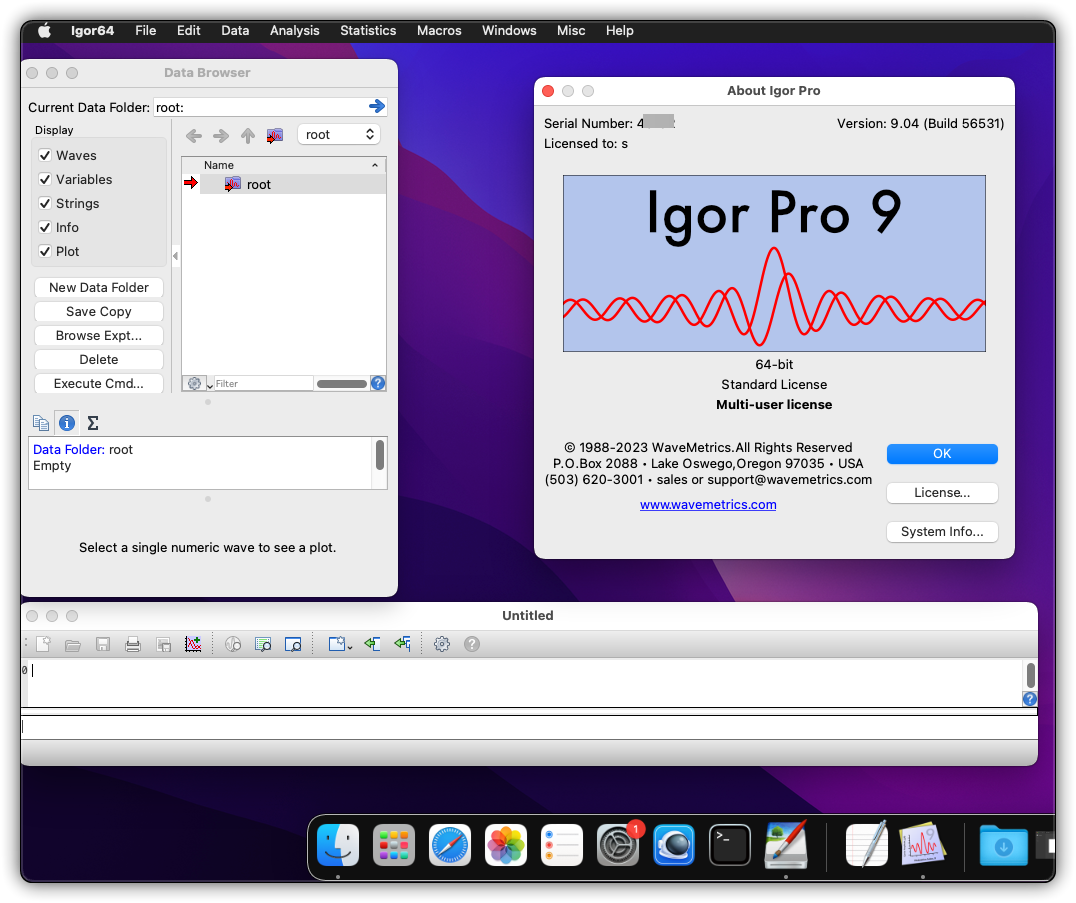Viewport: 1076px width, 903px height.
Task: Toggle the Variables checkbox
Action: [45, 179]
